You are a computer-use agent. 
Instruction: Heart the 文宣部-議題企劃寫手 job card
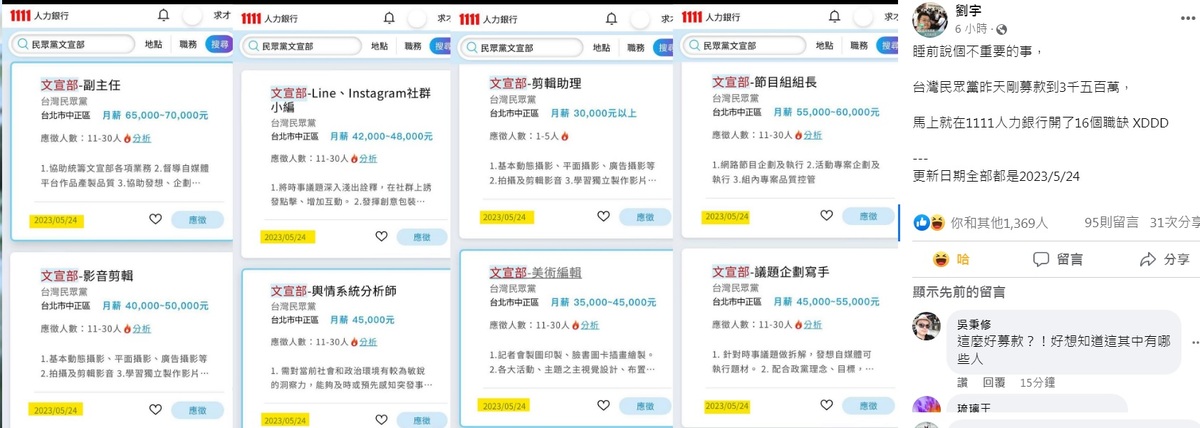coord(827,405)
